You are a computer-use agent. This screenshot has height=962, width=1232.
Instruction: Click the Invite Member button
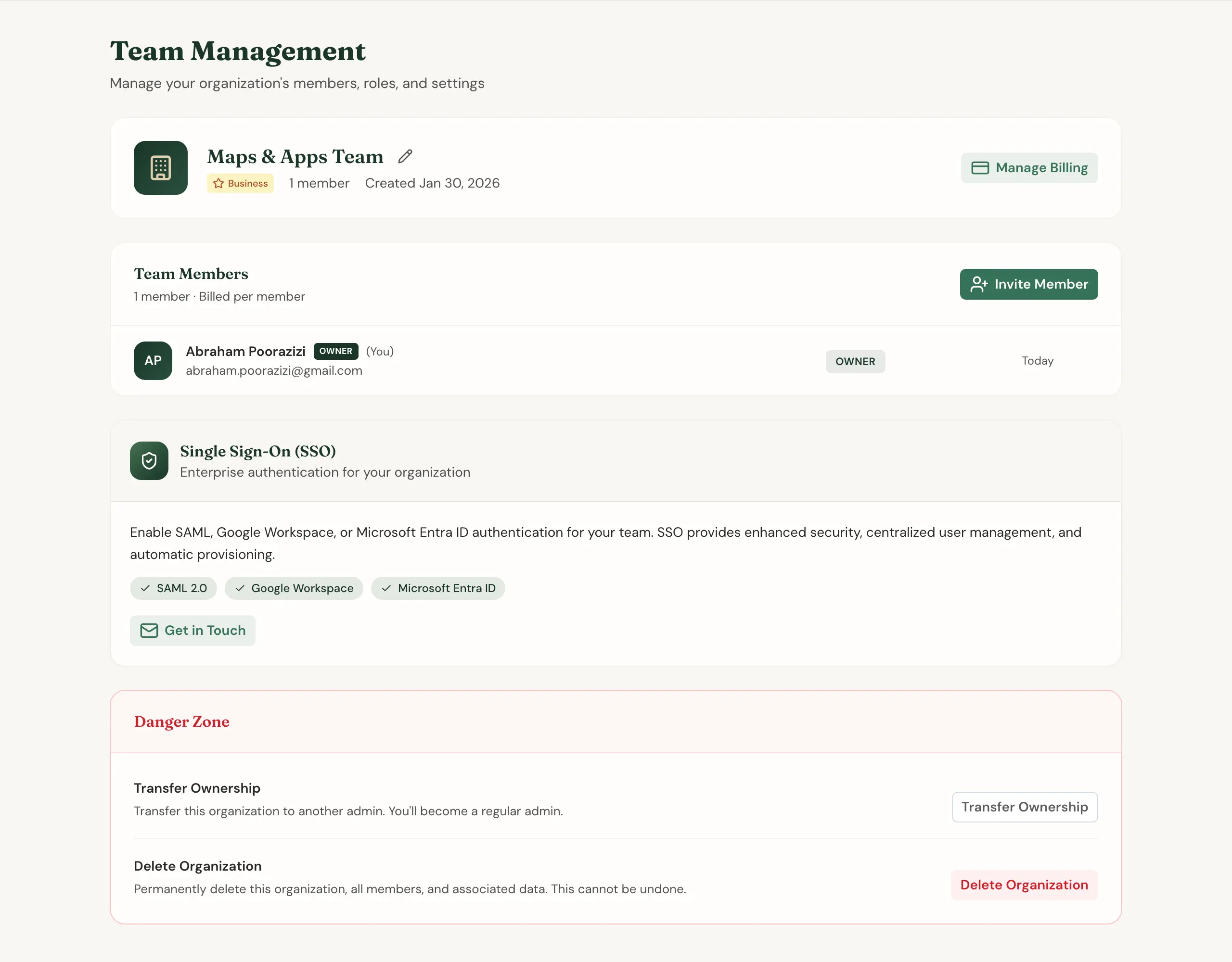point(1028,284)
